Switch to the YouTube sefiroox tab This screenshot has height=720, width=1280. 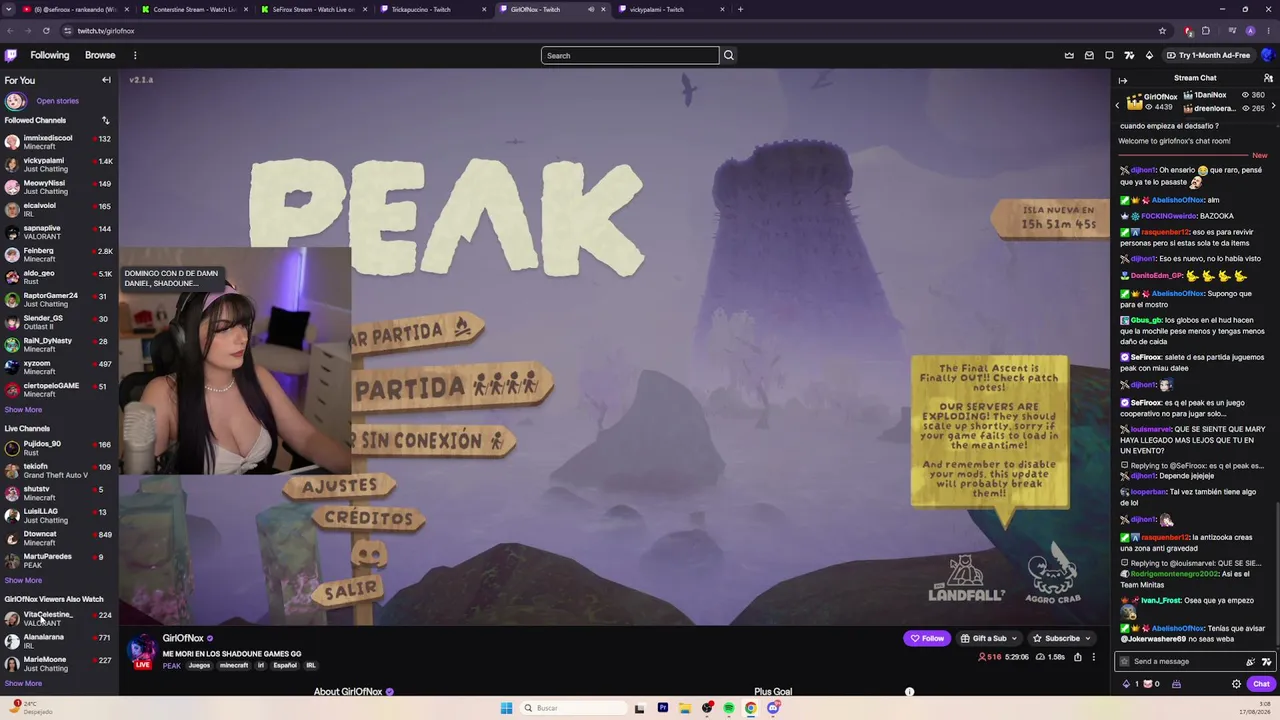75,10
